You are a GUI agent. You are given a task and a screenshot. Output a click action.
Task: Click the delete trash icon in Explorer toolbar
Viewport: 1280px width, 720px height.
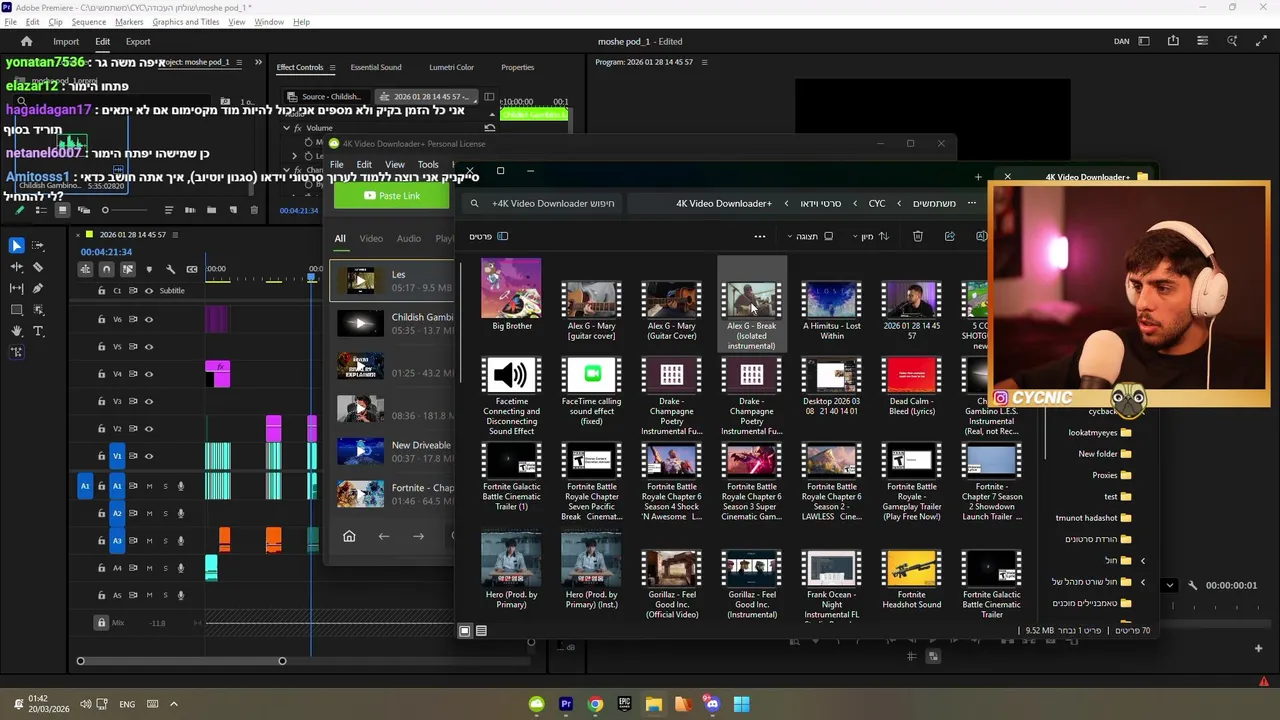(x=918, y=236)
